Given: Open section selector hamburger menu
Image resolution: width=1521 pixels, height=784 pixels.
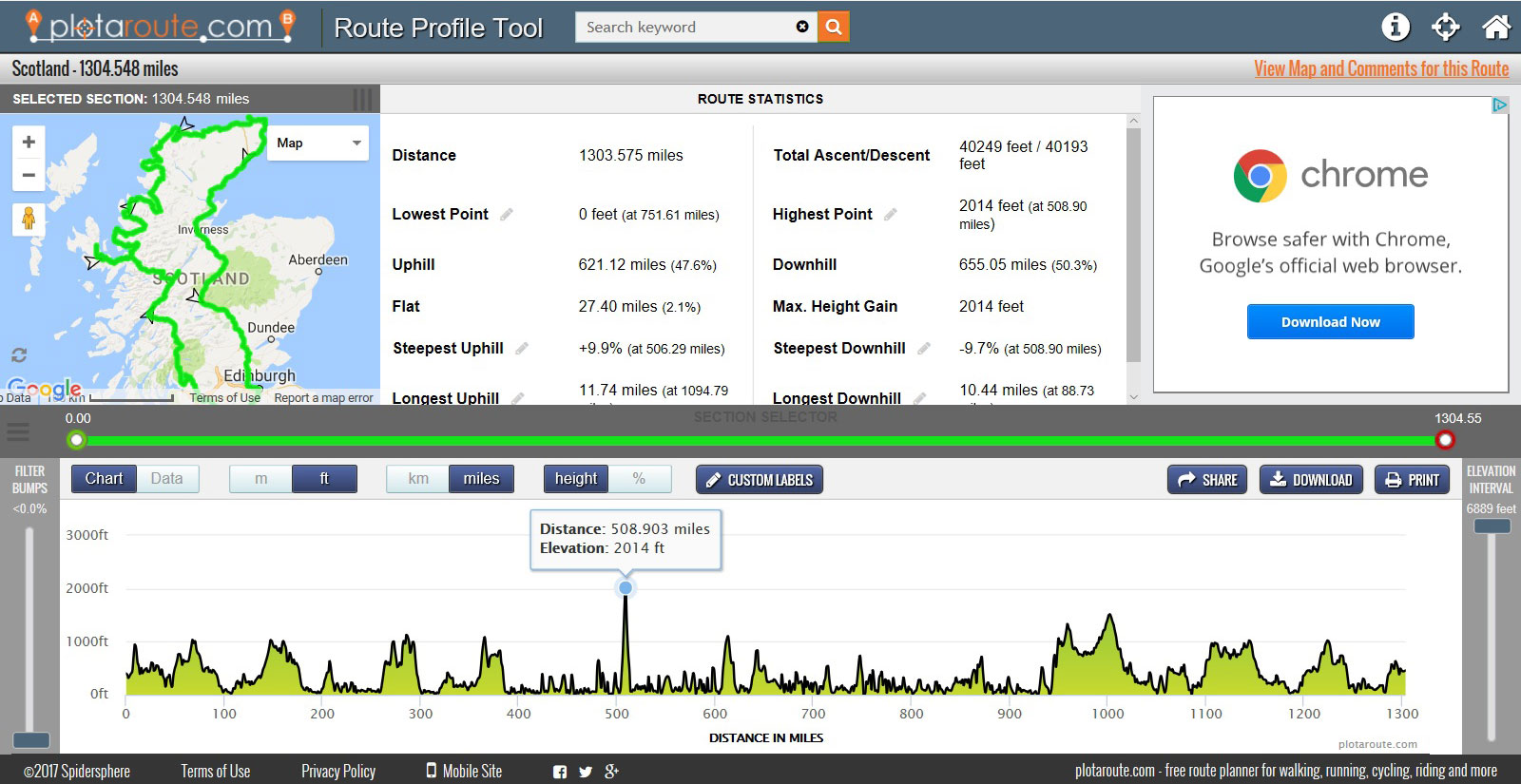Looking at the screenshot, I should pyautogui.click(x=18, y=432).
